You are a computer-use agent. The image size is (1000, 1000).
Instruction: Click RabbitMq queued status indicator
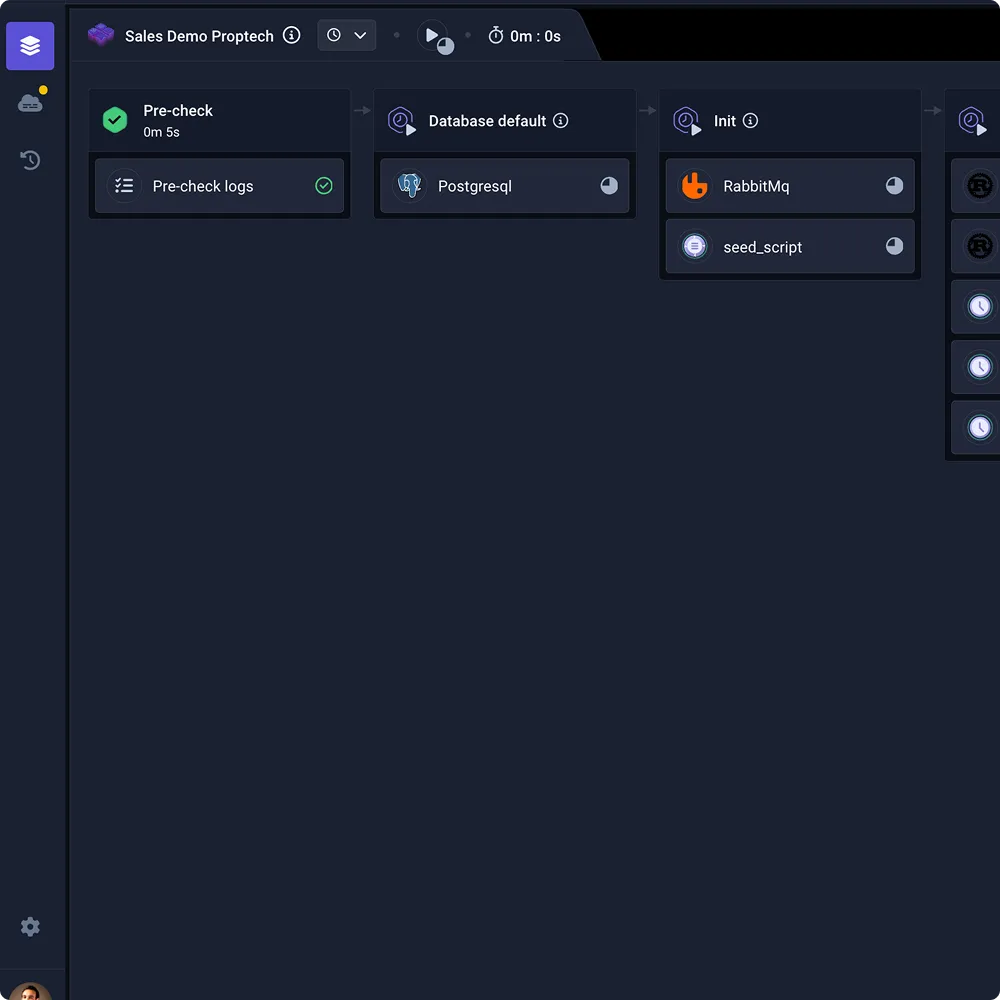pyautogui.click(x=894, y=186)
